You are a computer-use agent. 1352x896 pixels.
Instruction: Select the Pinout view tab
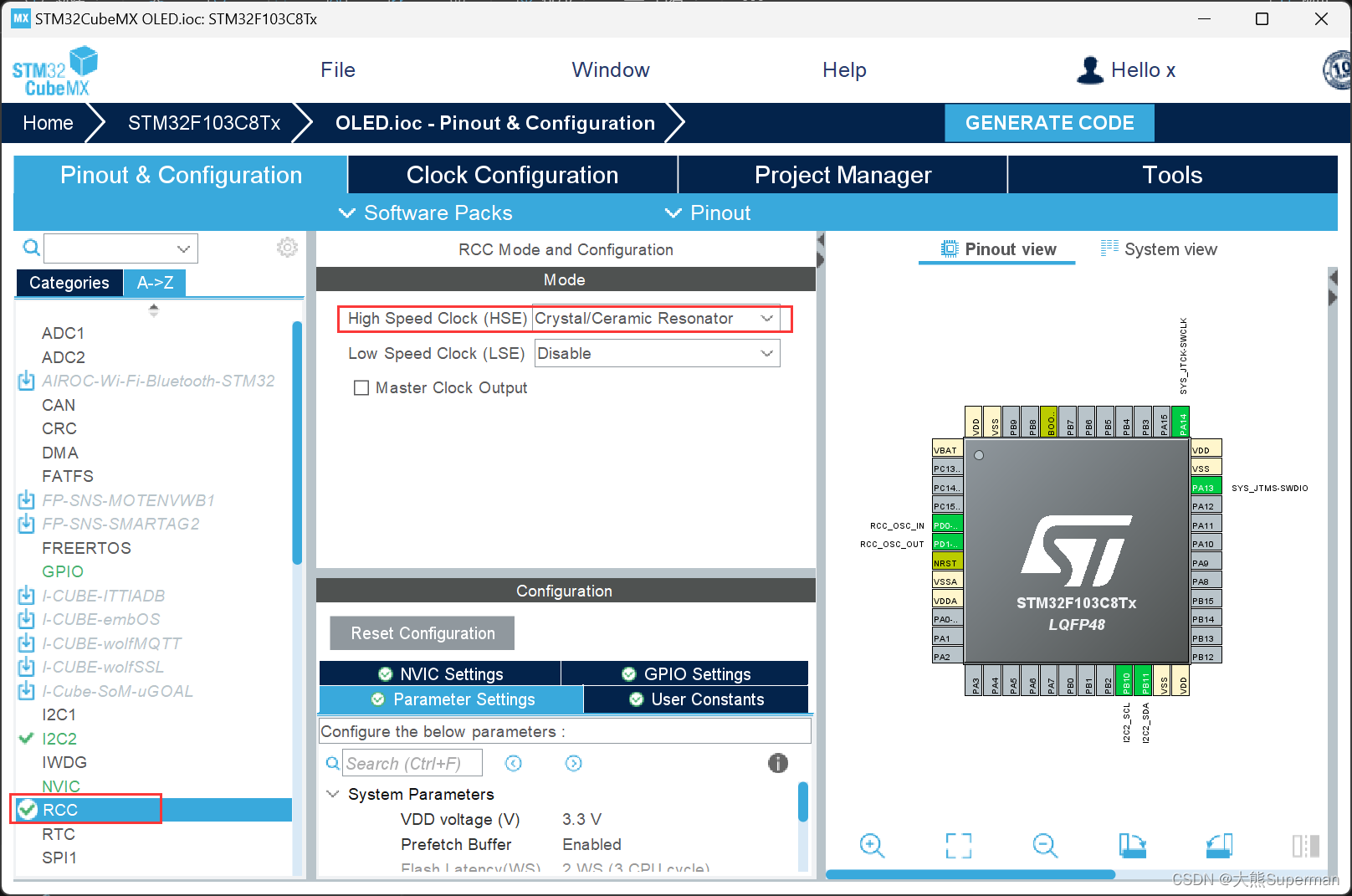[998, 249]
